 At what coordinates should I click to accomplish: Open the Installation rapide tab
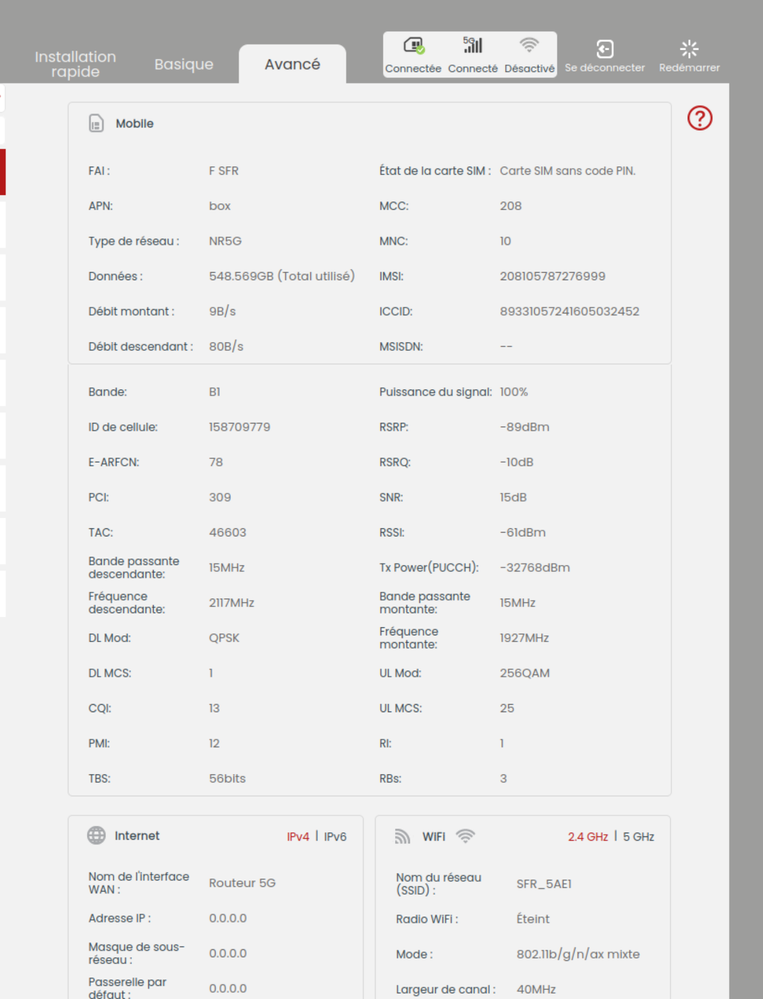[75, 64]
